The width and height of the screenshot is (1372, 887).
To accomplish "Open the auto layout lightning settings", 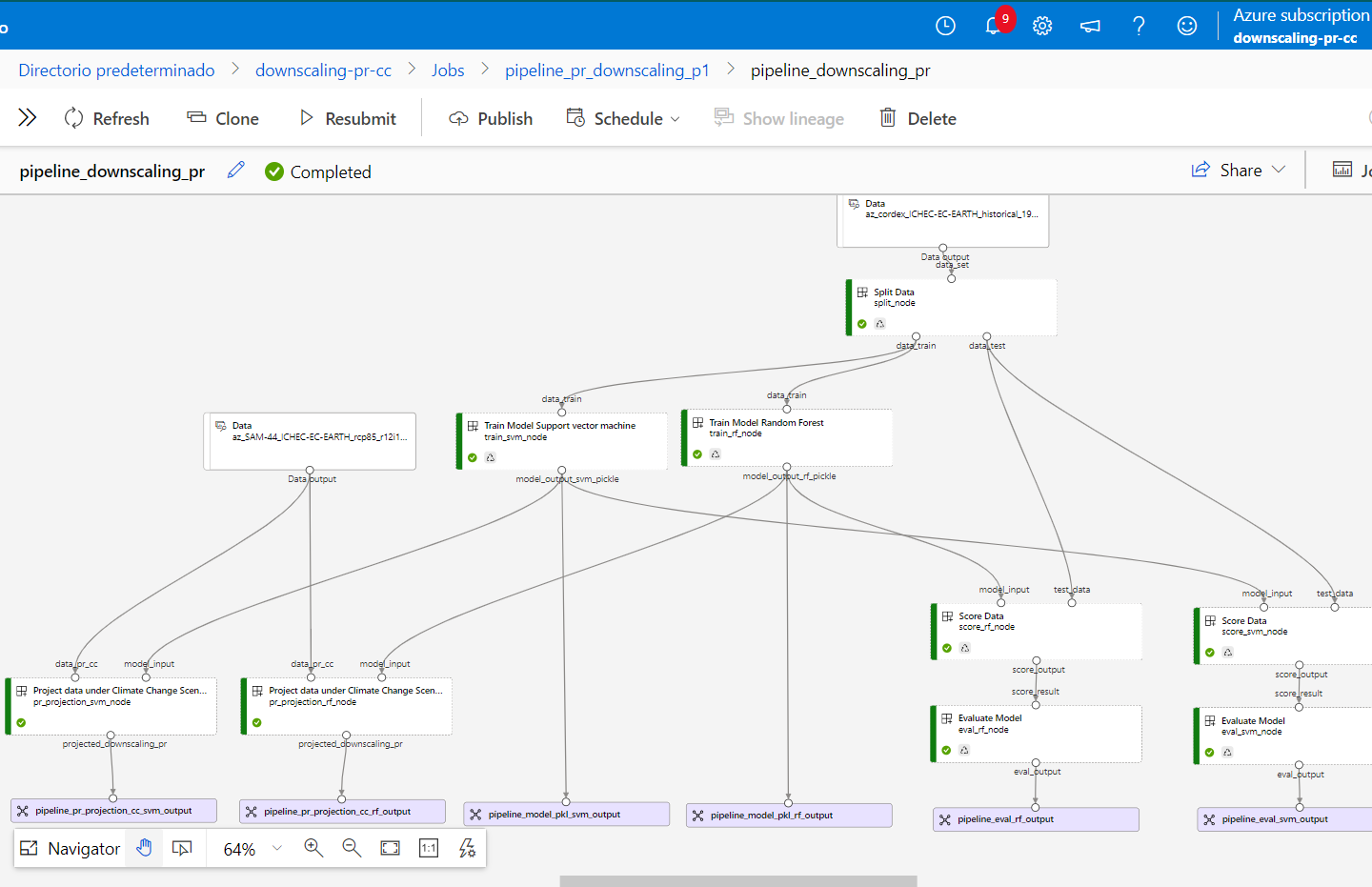I will (467, 848).
